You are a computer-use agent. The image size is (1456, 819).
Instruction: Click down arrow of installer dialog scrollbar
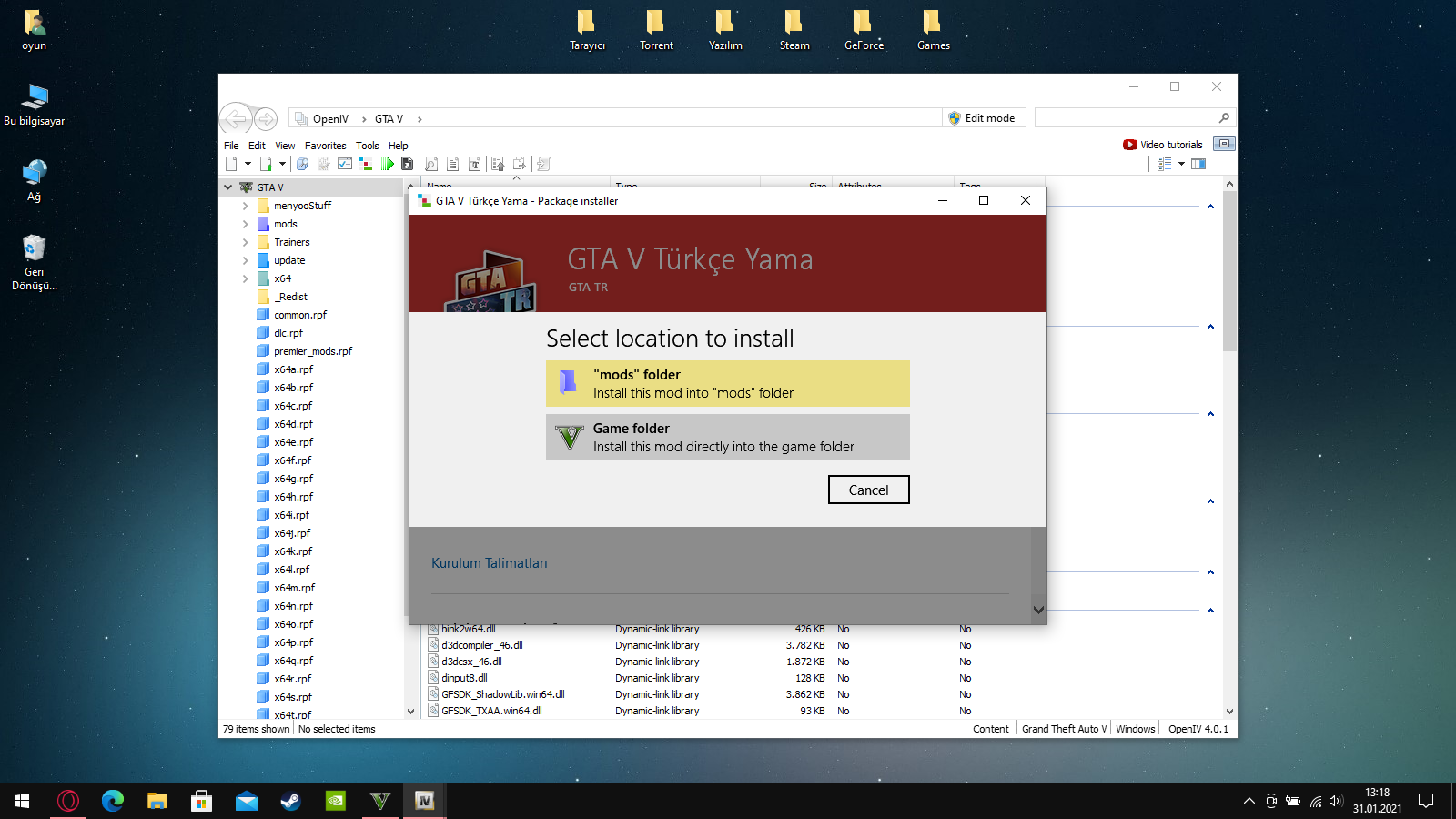1038,610
